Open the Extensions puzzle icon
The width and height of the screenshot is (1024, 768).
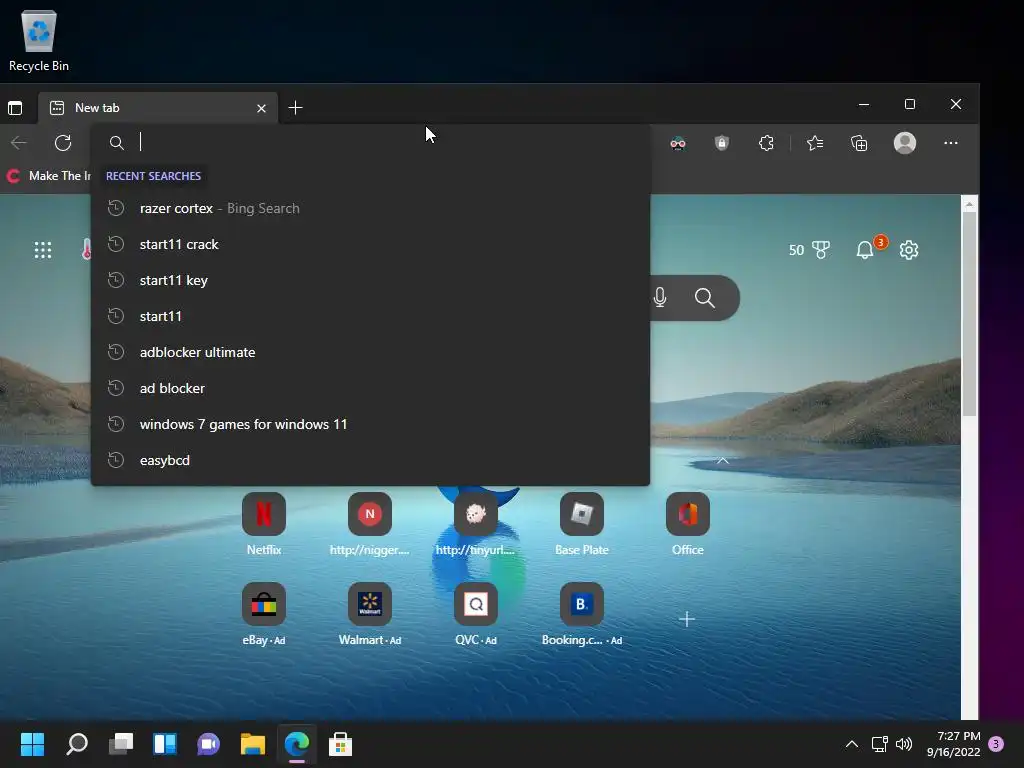(766, 143)
